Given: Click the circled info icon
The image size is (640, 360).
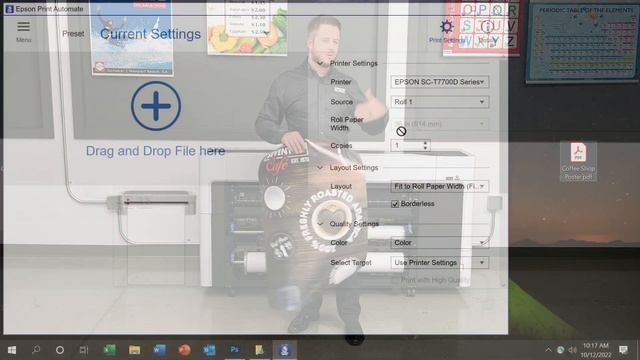Looking at the screenshot, I should coord(486,27).
